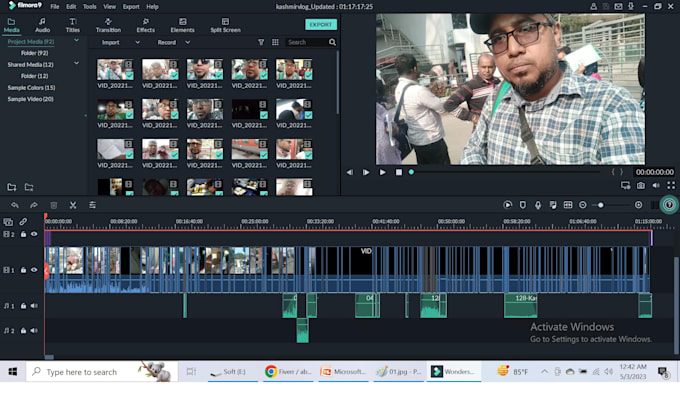The height and width of the screenshot is (409, 680).
Task: Take a snapshot with the camera icon
Action: [x=641, y=186]
